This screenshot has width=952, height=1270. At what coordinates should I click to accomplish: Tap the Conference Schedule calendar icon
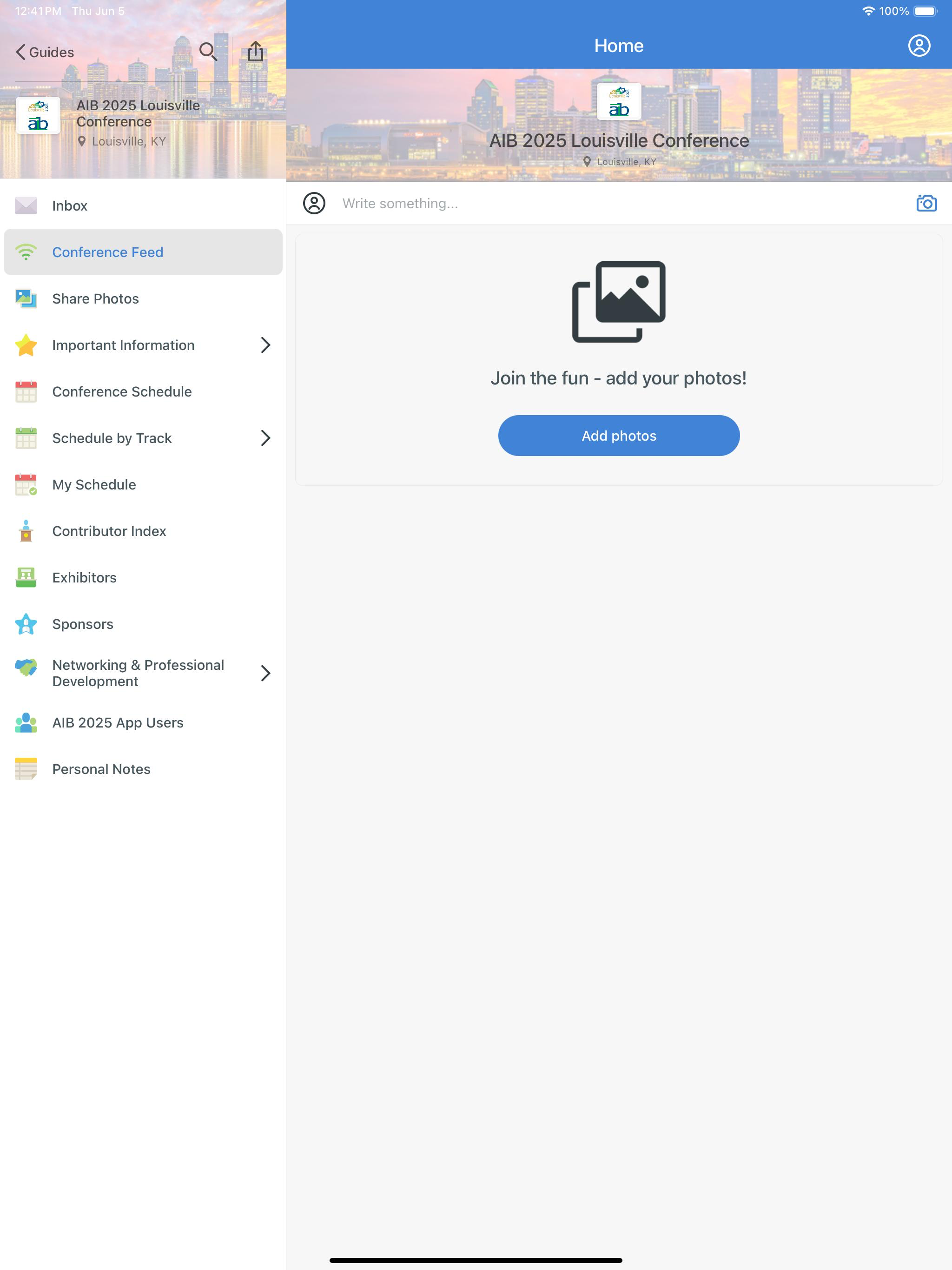(26, 391)
